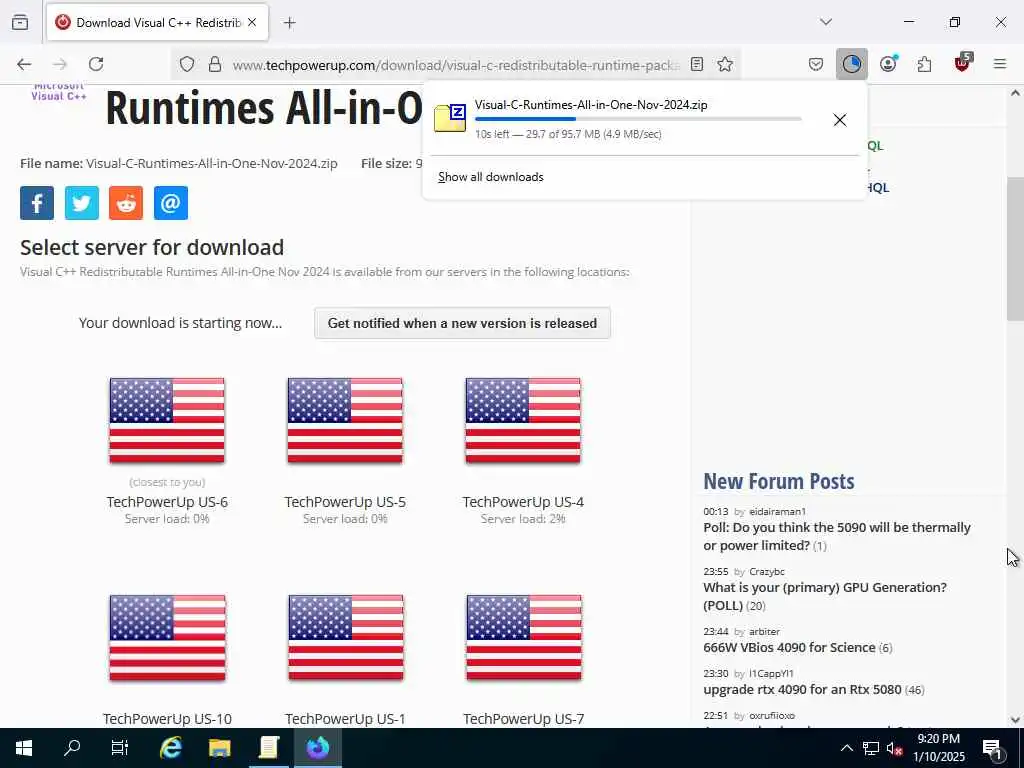Click the downloading zip file icon
Image resolution: width=1024 pixels, height=768 pixels.
pos(450,118)
